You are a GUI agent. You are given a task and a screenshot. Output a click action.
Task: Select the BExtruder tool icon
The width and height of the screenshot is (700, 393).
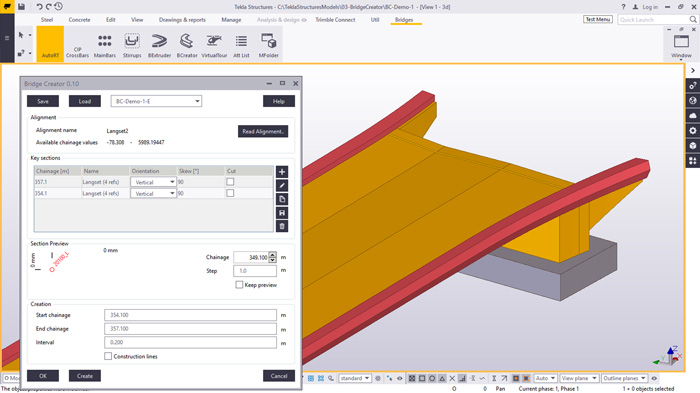(159, 46)
